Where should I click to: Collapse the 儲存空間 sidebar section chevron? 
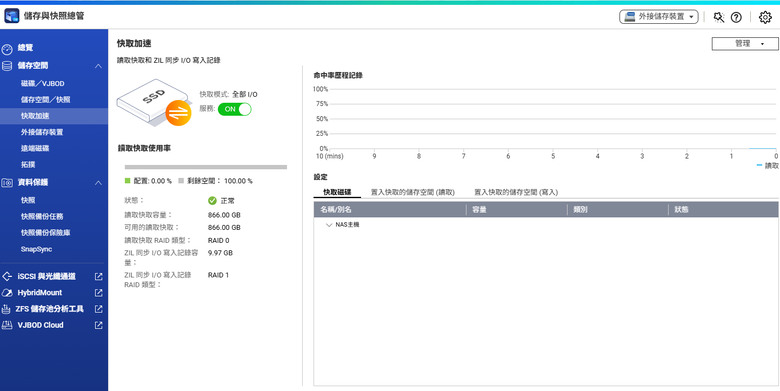coord(98,66)
